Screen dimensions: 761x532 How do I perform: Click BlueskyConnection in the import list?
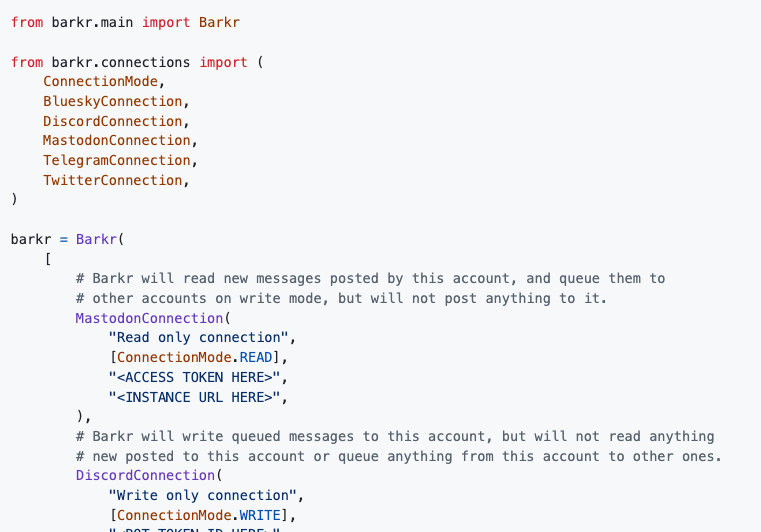click(113, 101)
